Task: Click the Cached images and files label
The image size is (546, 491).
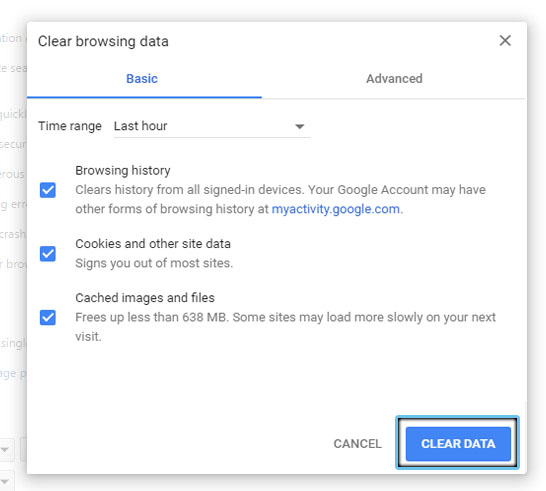Action: pyautogui.click(x=145, y=298)
